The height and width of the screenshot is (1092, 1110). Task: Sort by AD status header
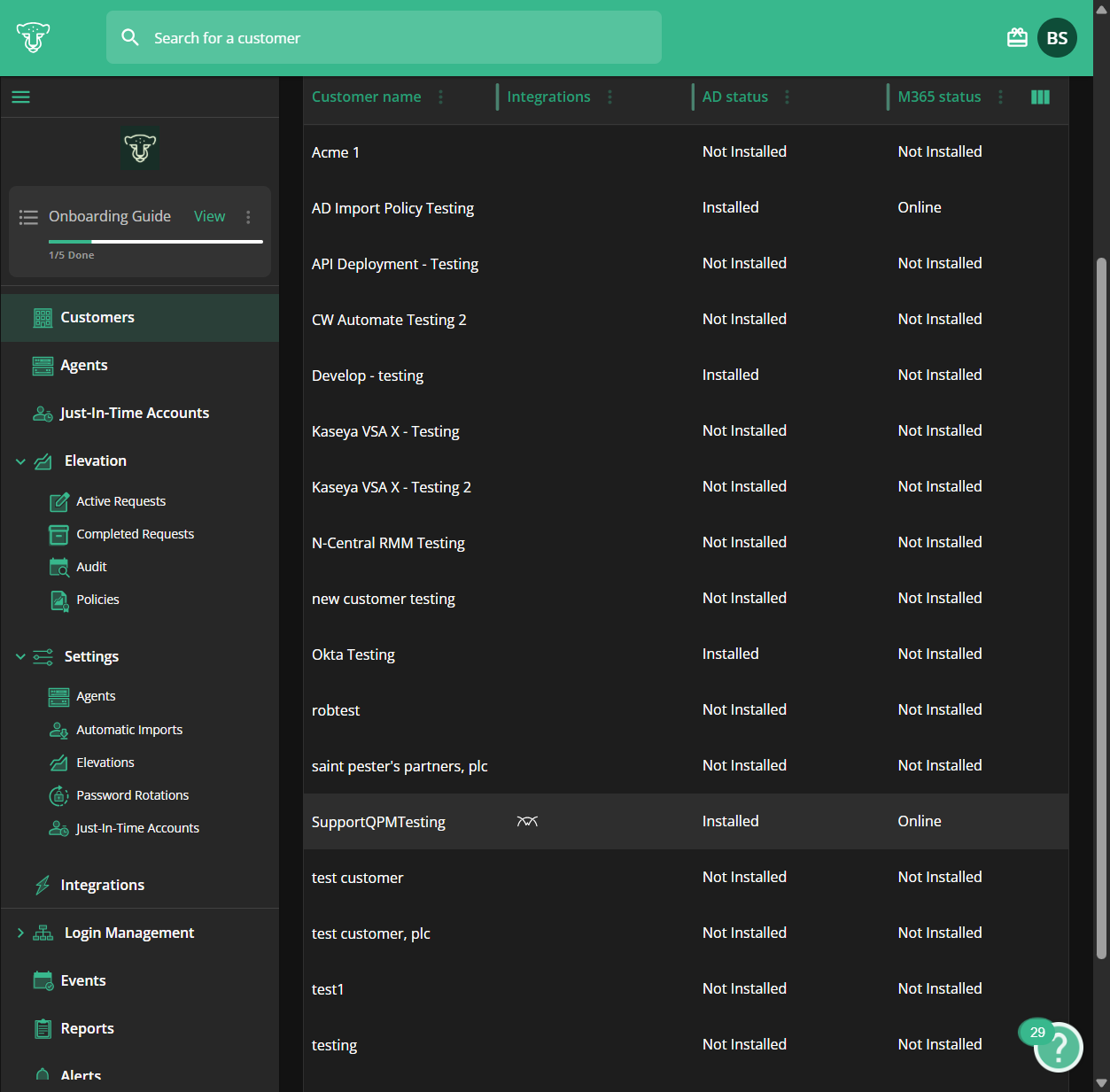point(734,97)
